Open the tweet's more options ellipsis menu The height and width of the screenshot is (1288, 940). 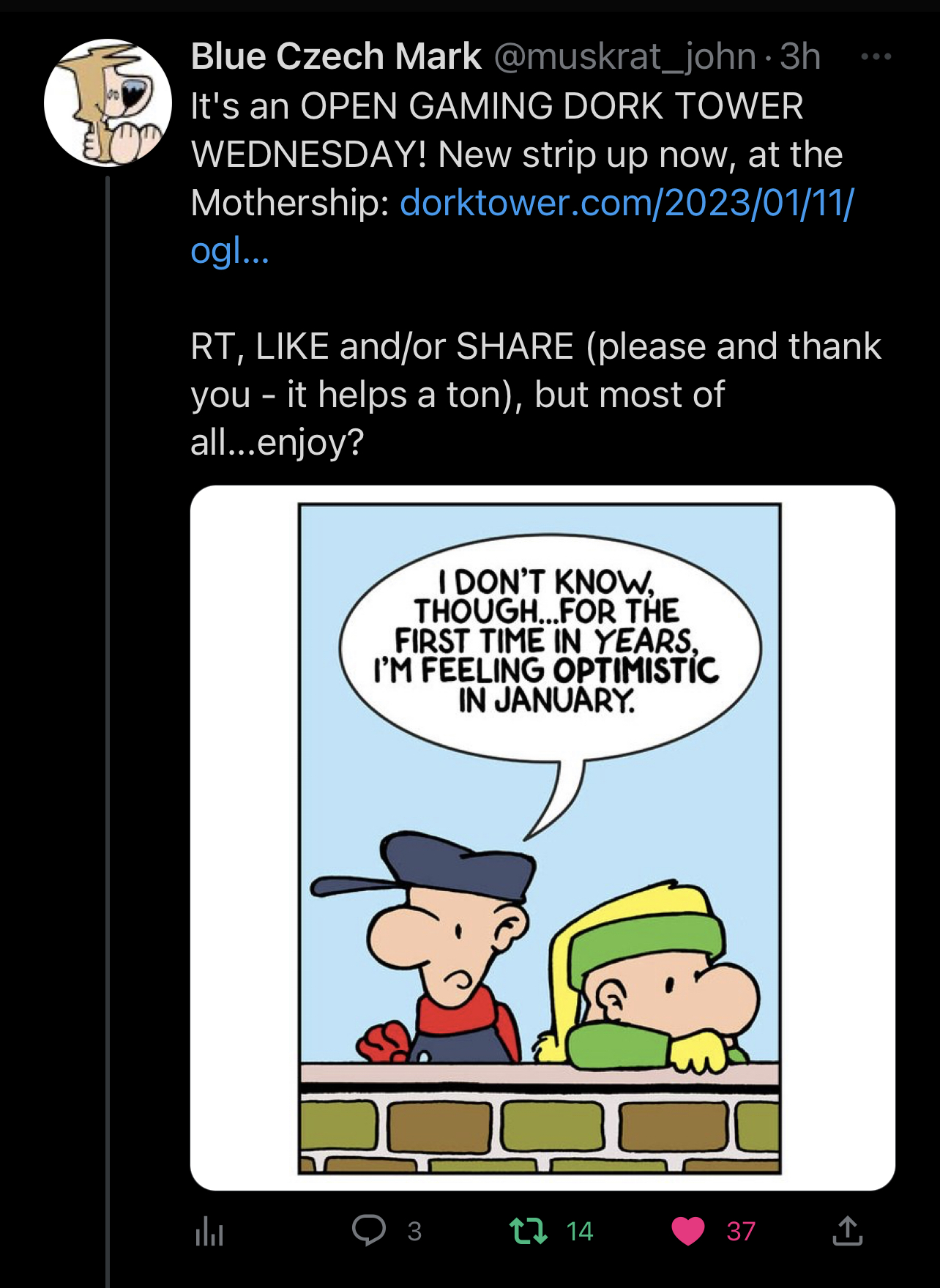coord(876,56)
